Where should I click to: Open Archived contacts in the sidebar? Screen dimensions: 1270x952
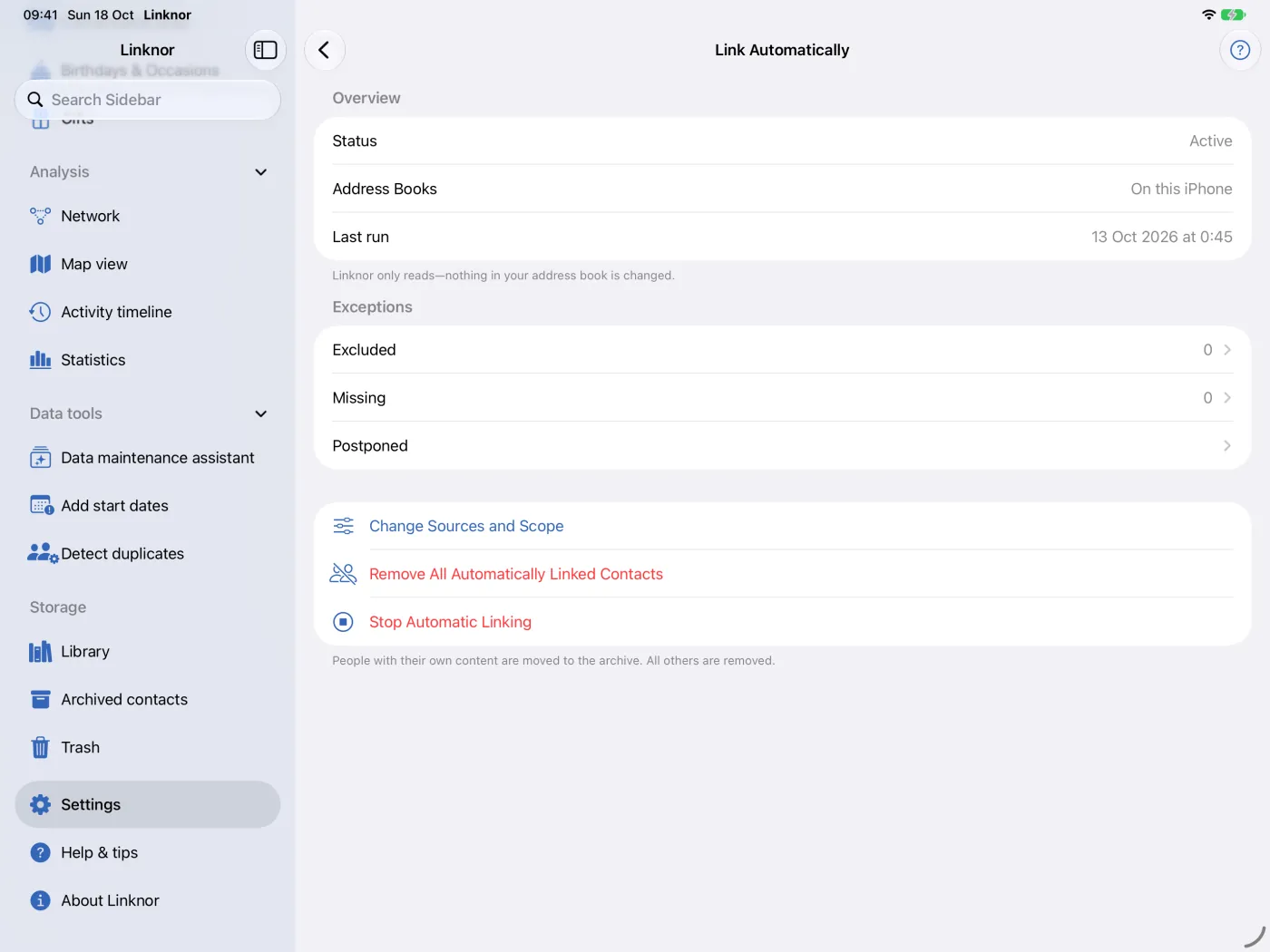[148, 700]
